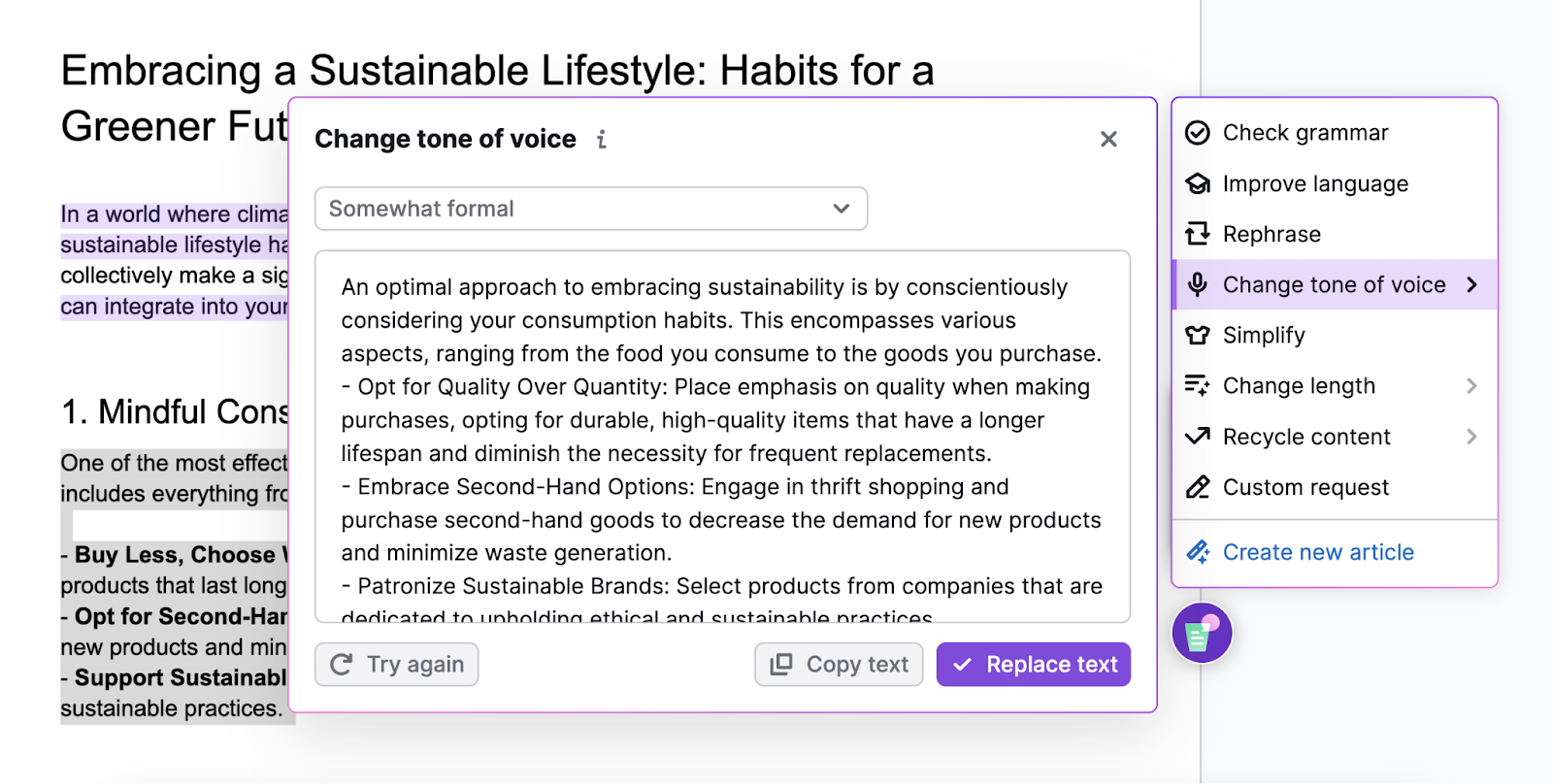
Task: Click the floating writing assistant bubble icon
Action: pyautogui.click(x=1202, y=633)
